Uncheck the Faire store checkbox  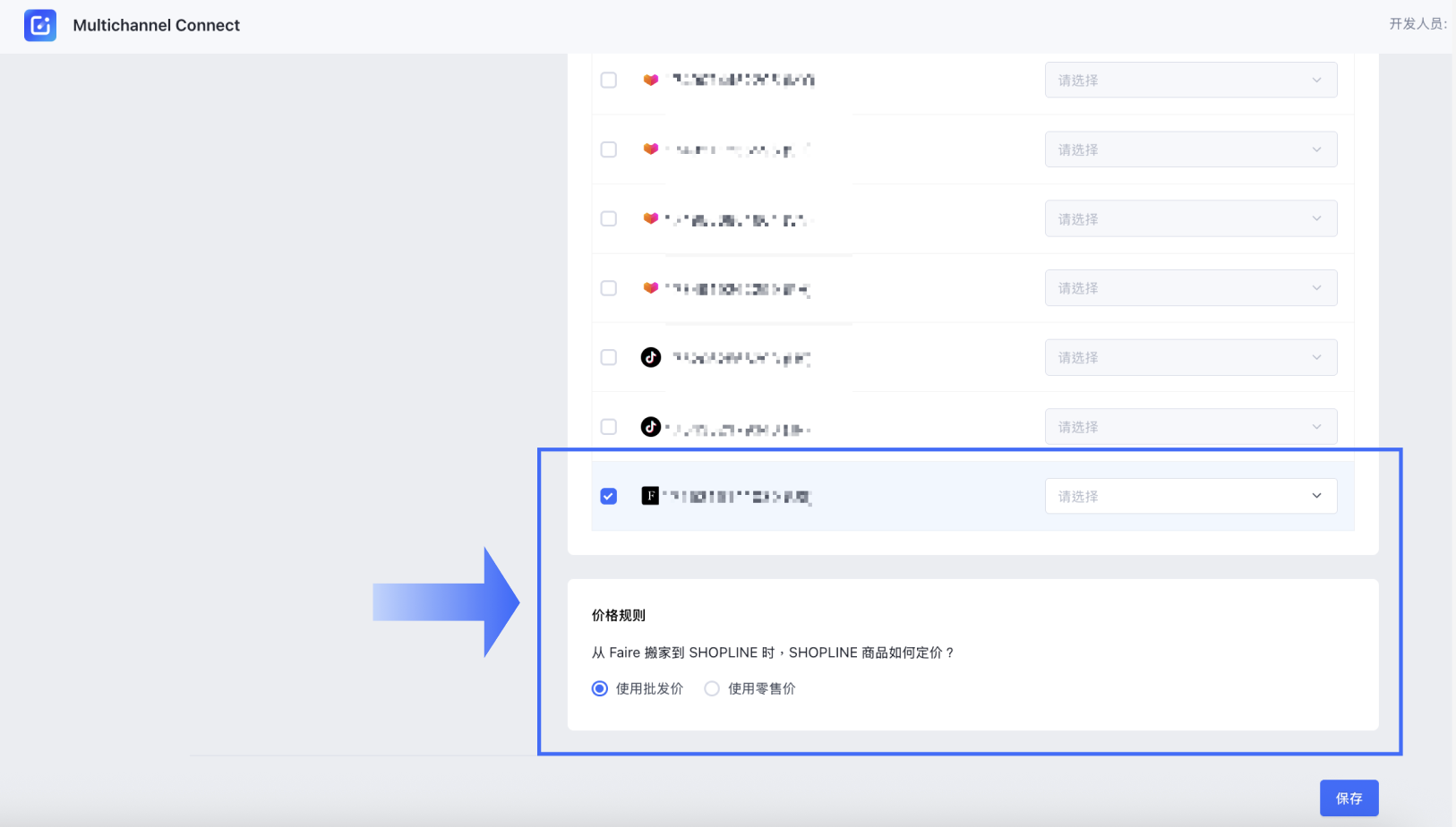tap(609, 496)
